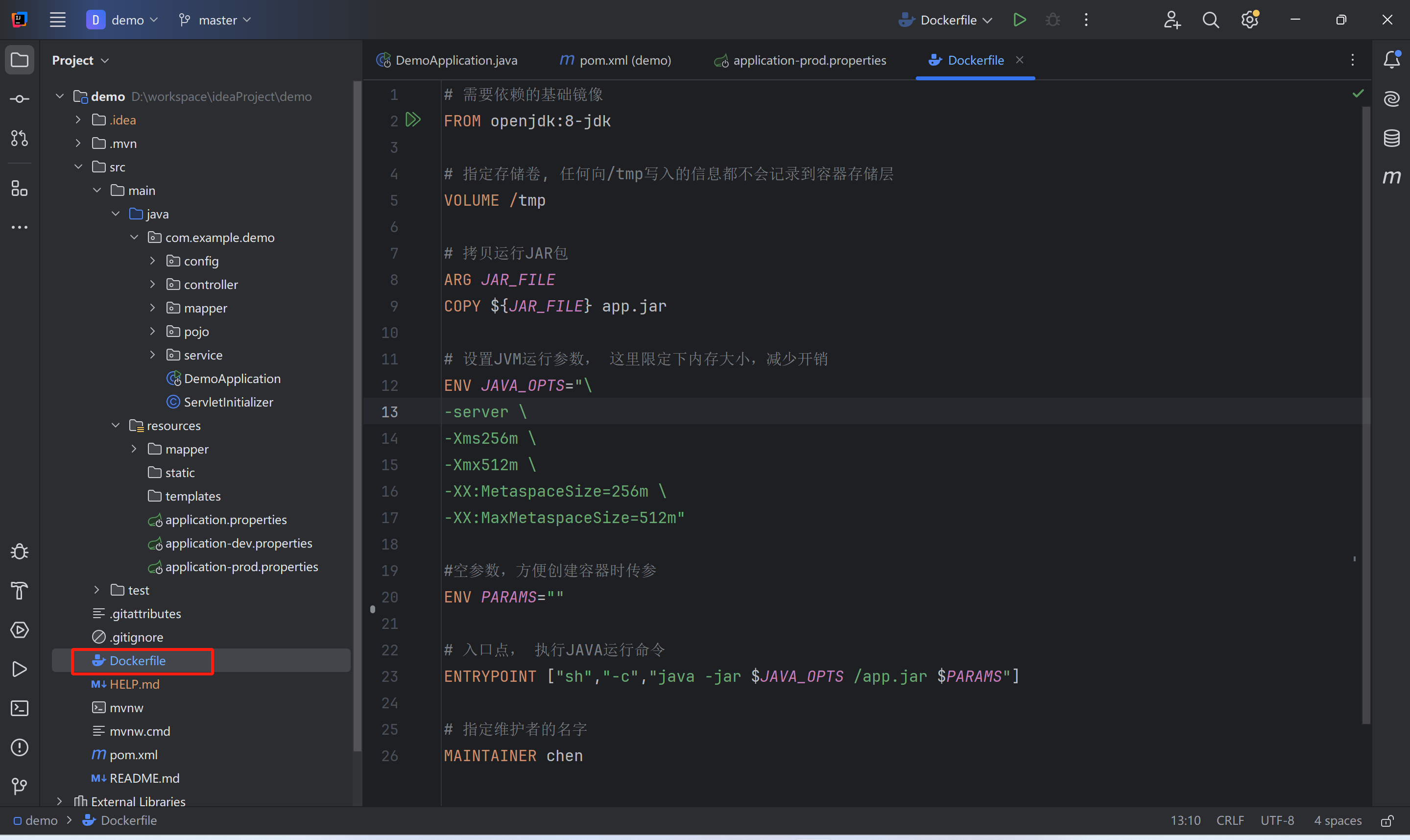
Task: Open the Structure tool window
Action: click(19, 188)
